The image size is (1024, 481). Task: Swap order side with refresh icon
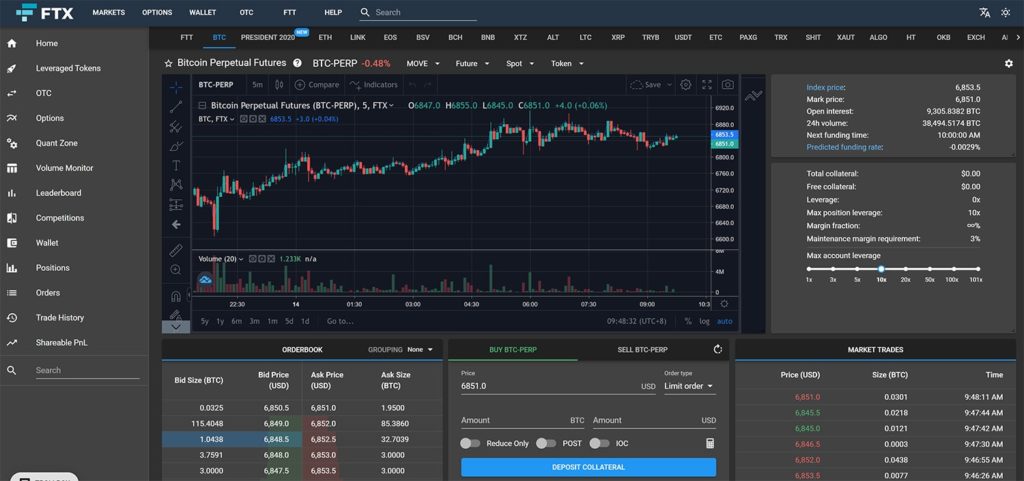coord(718,349)
